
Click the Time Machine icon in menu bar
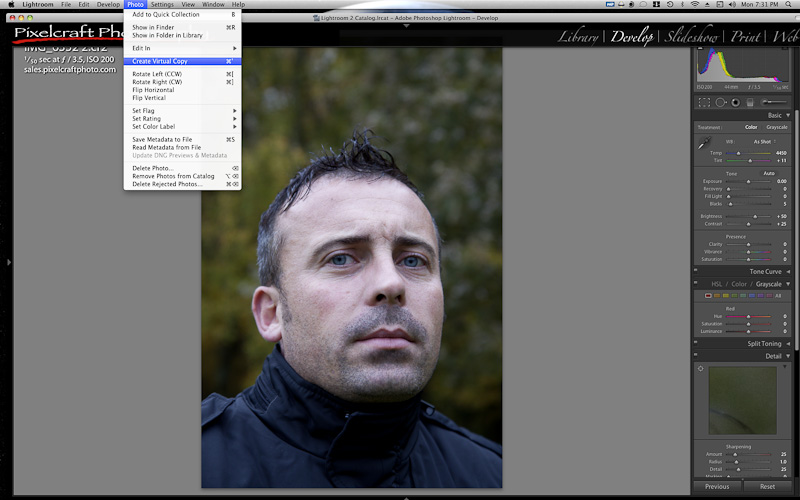670,4
